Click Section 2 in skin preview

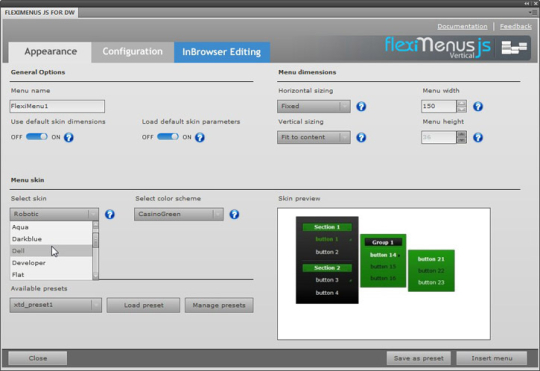(327, 268)
